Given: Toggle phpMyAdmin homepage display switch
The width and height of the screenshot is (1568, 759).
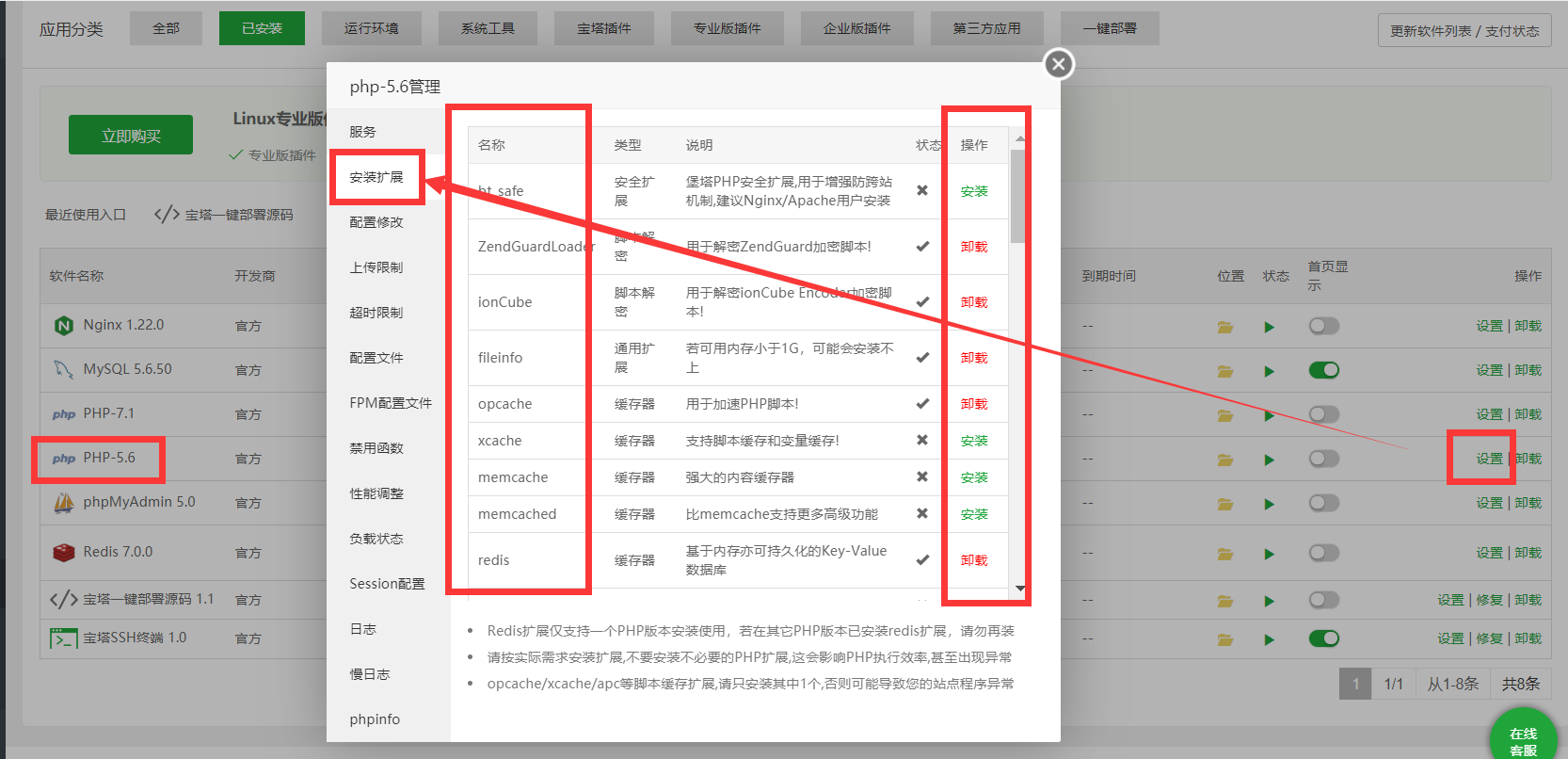Looking at the screenshot, I should pyautogui.click(x=1324, y=503).
